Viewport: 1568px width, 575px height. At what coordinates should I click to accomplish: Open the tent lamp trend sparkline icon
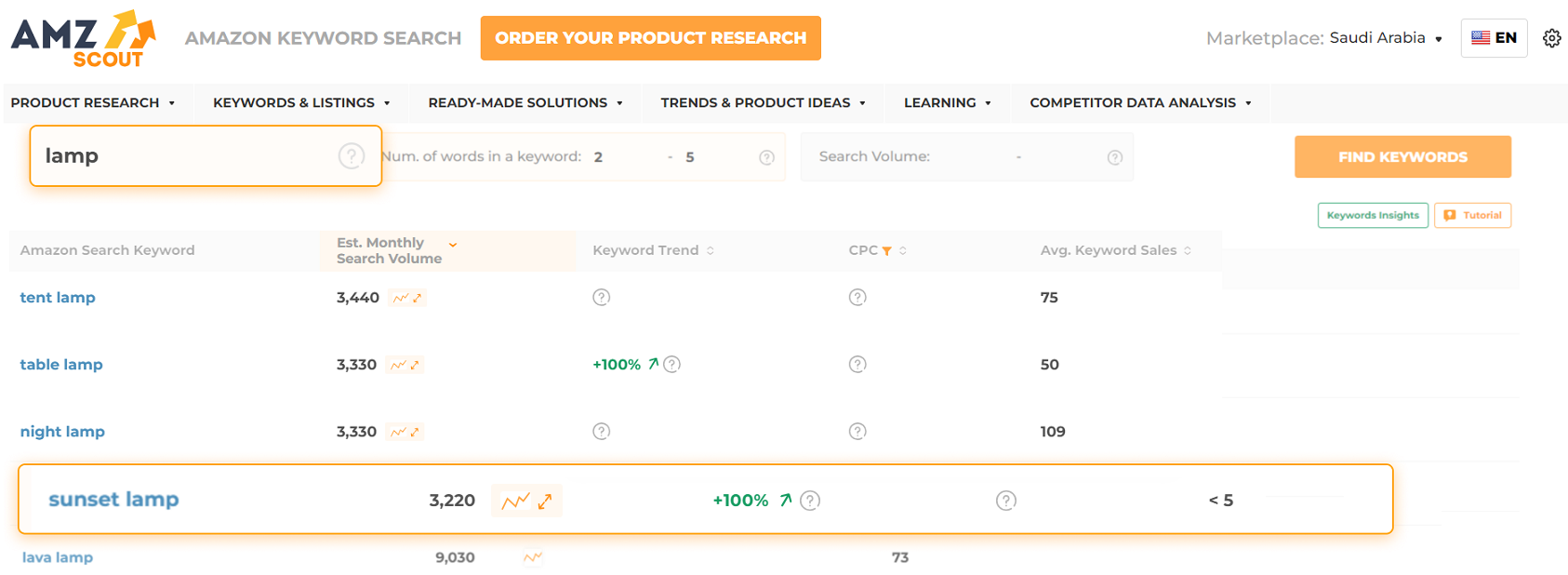(x=401, y=298)
